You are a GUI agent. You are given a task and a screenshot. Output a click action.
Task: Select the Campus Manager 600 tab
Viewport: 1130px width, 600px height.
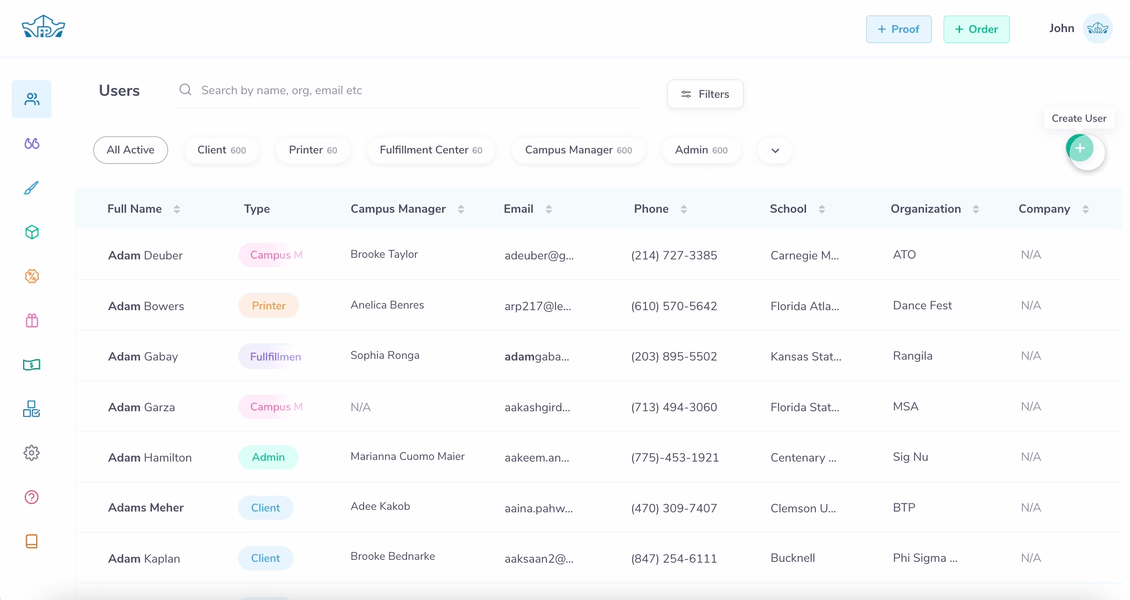578,149
